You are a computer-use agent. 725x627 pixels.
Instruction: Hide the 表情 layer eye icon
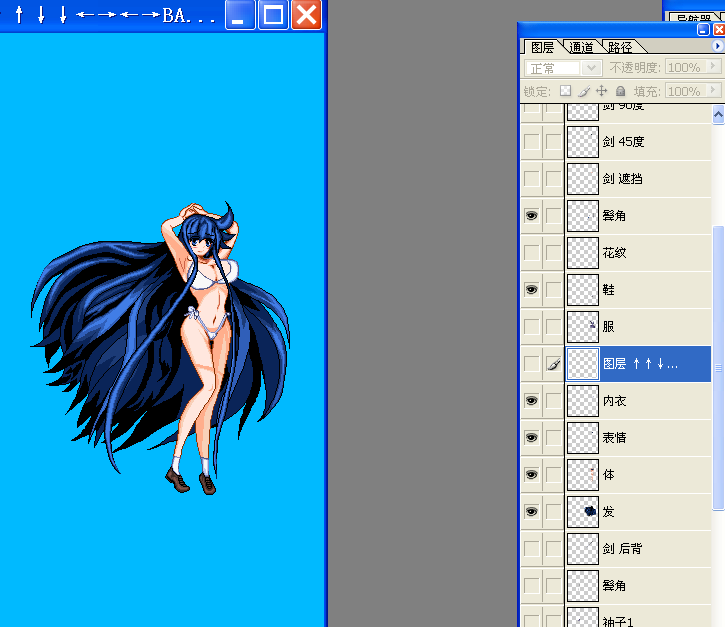point(532,438)
